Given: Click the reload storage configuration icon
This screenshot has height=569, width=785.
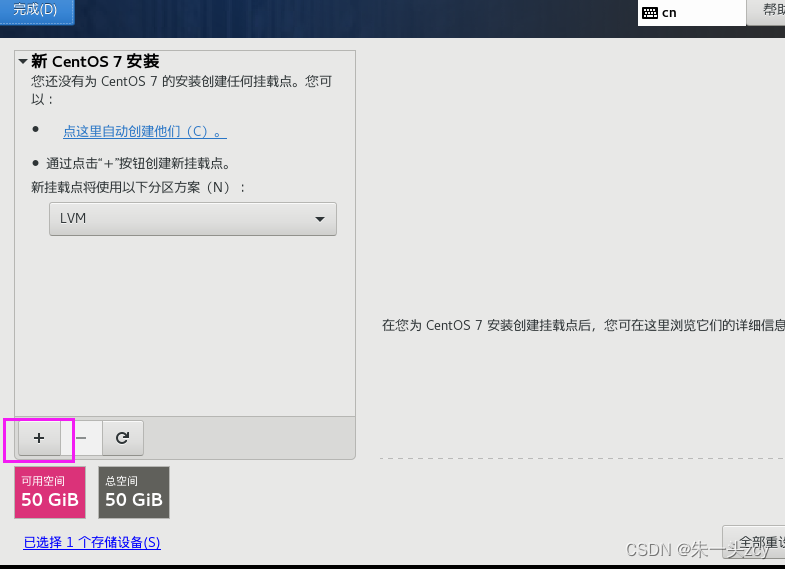Looking at the screenshot, I should [x=123, y=438].
